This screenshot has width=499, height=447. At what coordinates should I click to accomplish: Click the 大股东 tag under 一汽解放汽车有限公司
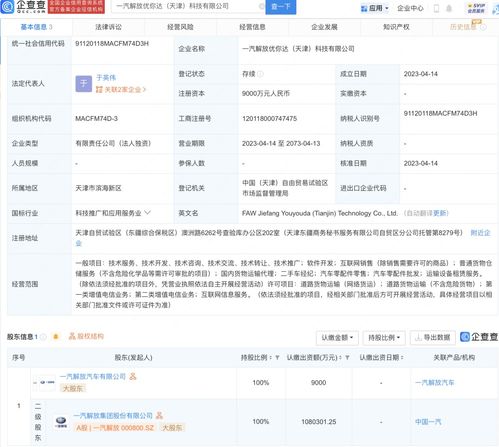pos(73,388)
